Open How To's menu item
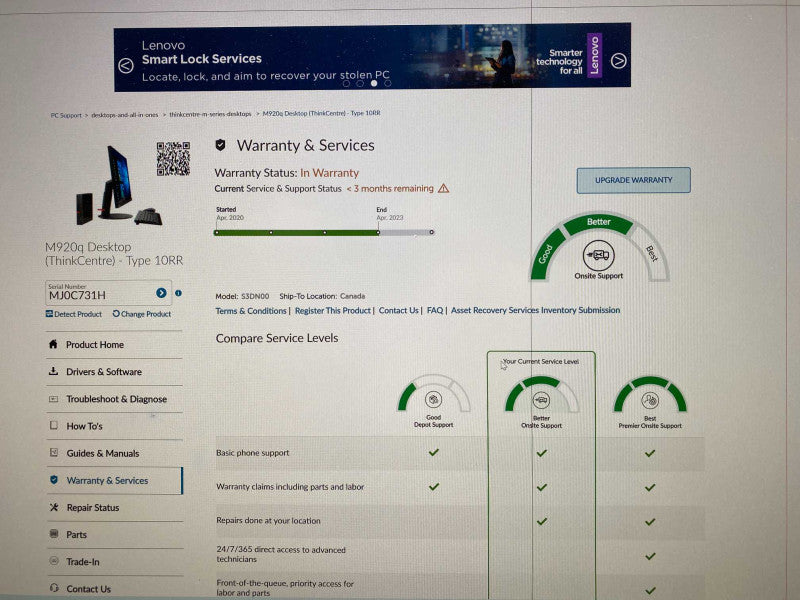The height and width of the screenshot is (600, 800). (115, 426)
